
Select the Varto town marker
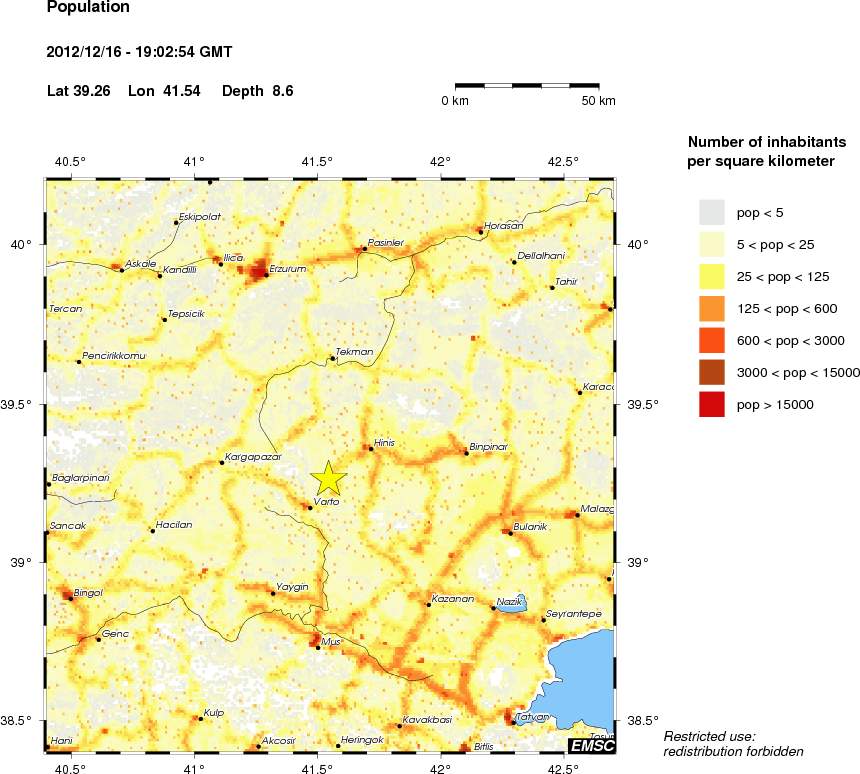pyautogui.click(x=310, y=508)
